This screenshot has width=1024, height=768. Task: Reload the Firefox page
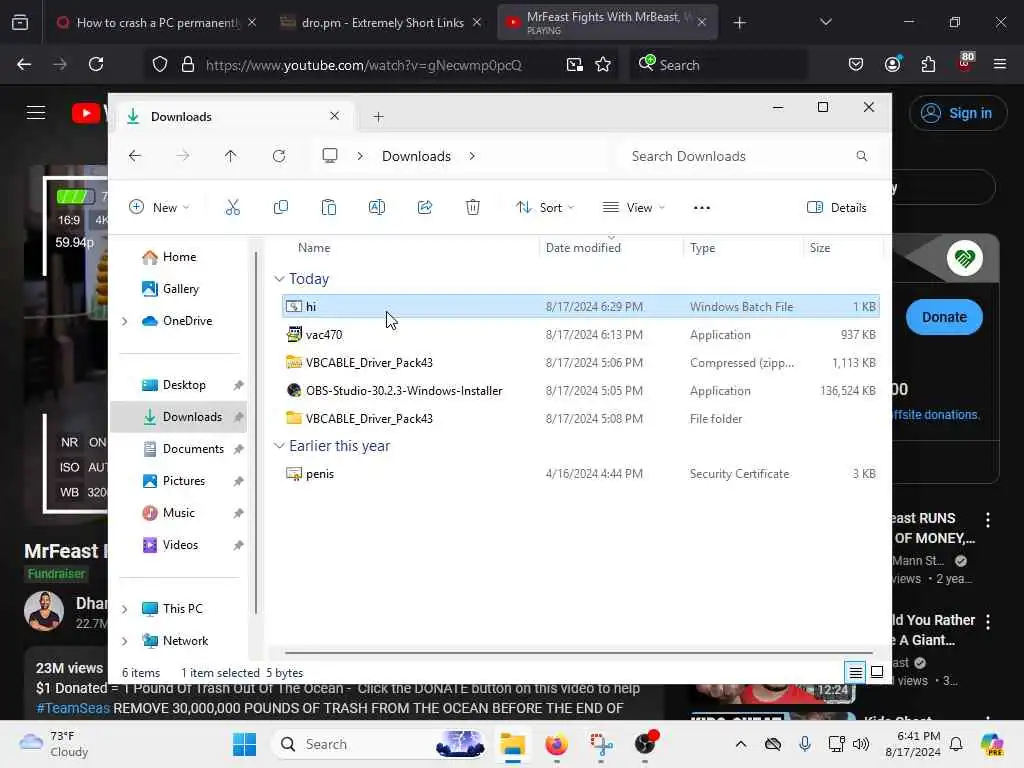pyautogui.click(x=96, y=65)
